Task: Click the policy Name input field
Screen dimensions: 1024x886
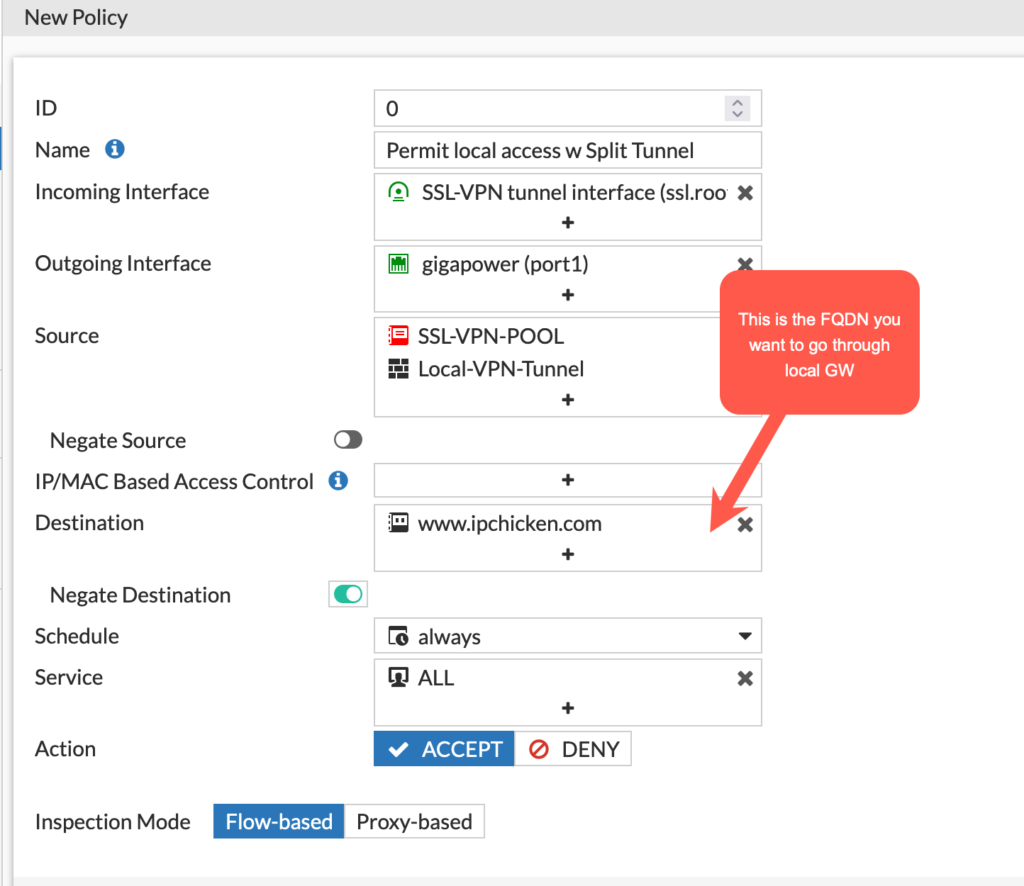Action: point(568,151)
